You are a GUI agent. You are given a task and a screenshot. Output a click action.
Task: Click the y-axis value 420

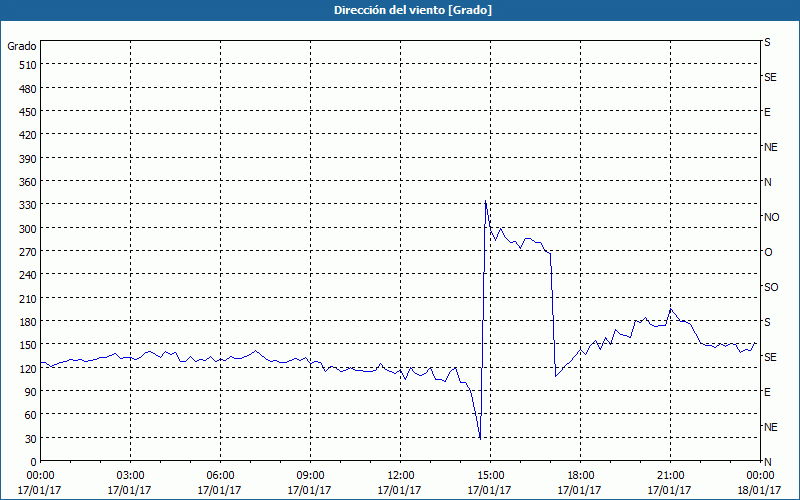[29, 135]
